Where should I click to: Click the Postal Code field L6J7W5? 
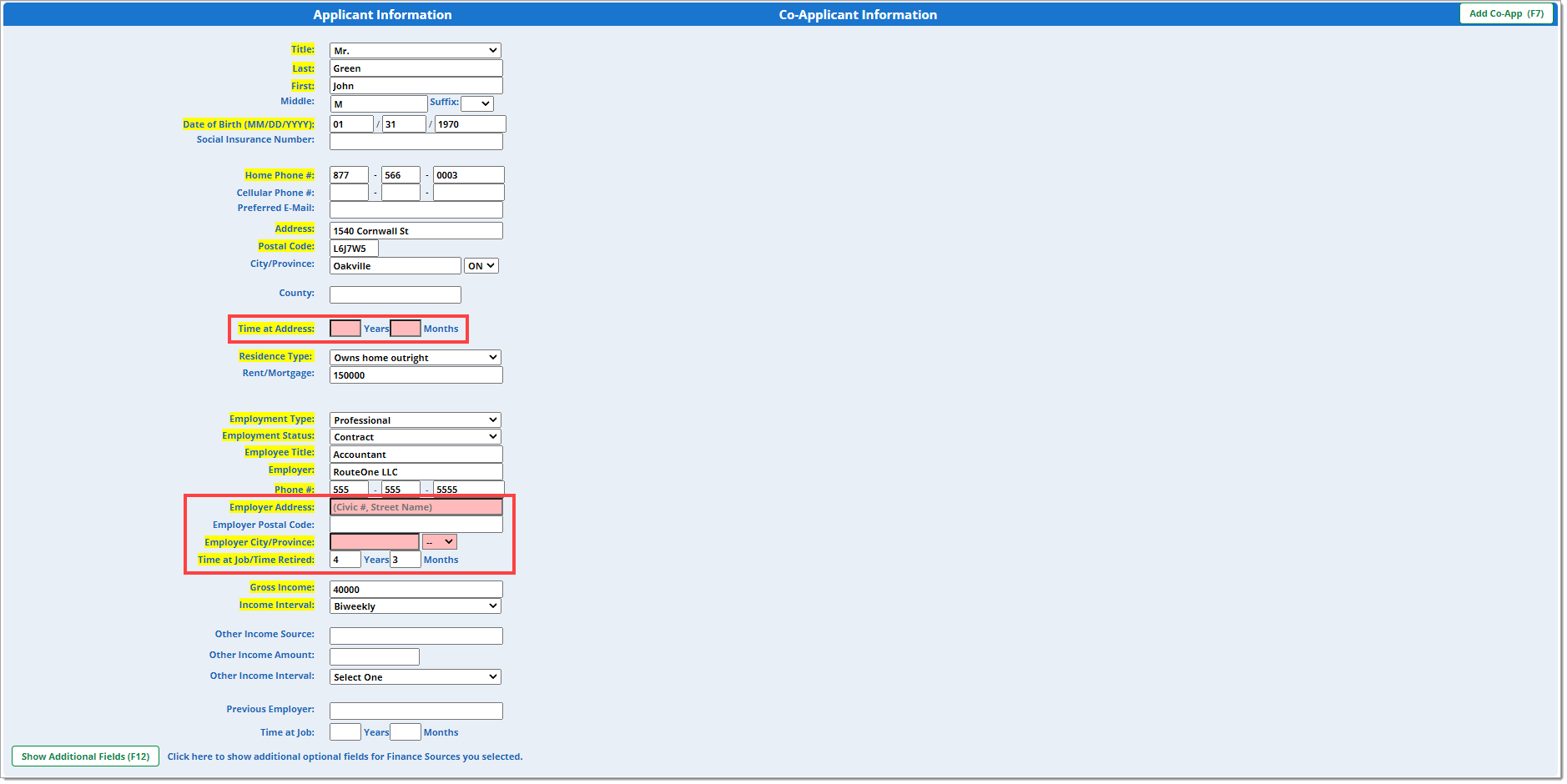point(354,249)
